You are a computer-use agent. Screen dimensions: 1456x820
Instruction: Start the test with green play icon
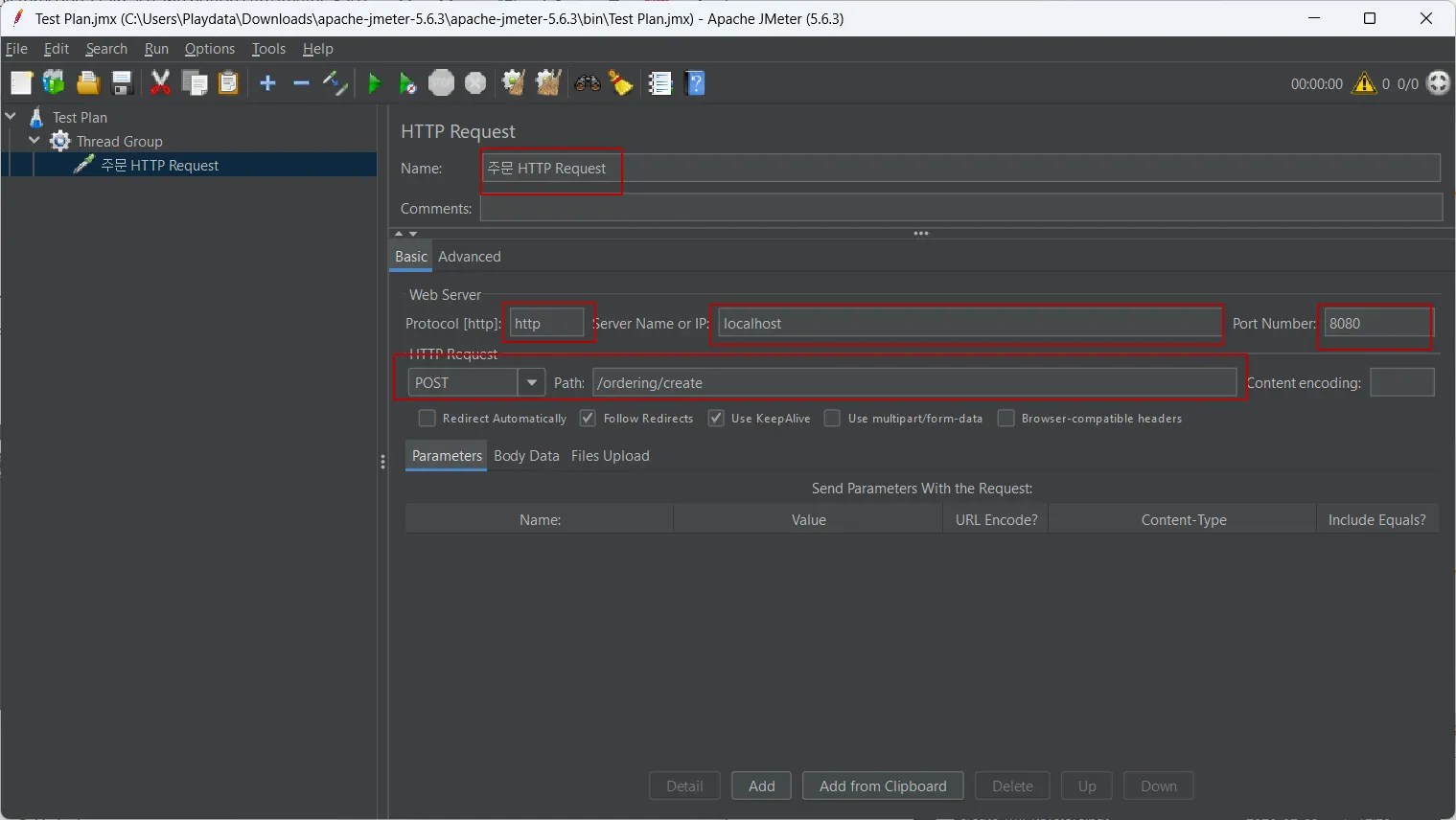[x=375, y=83]
